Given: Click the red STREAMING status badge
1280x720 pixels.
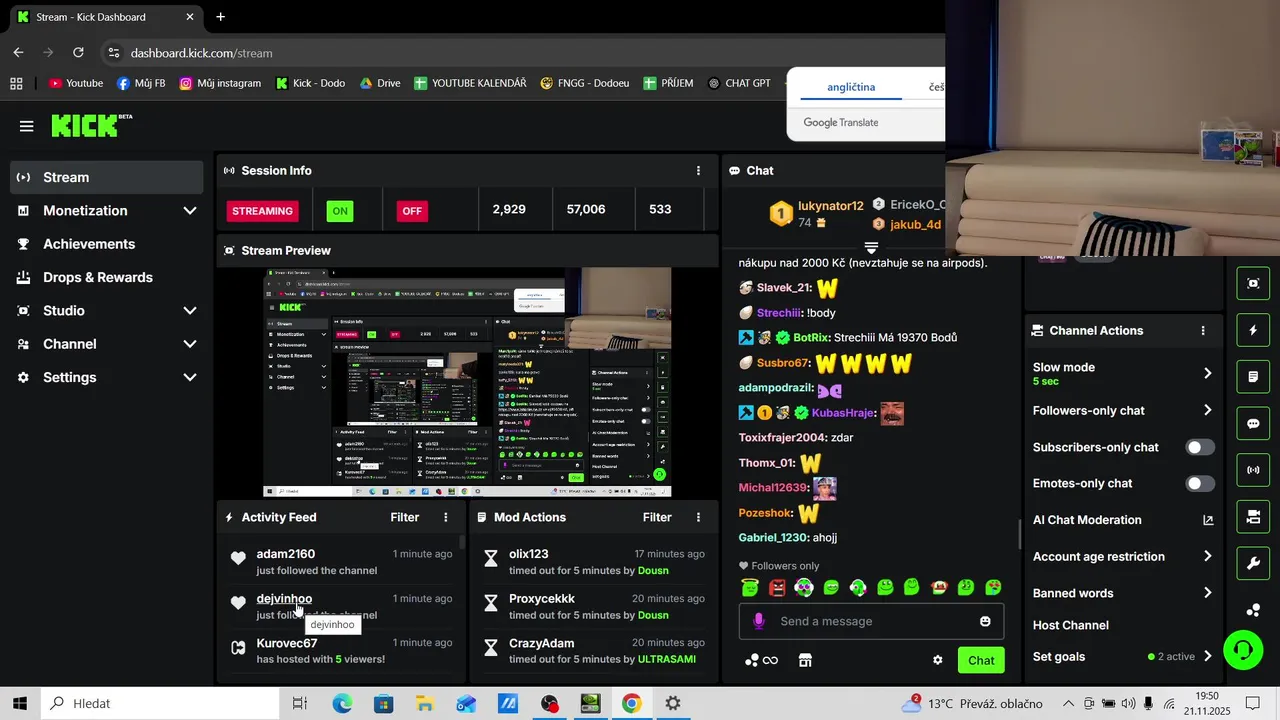Looking at the screenshot, I should (263, 211).
